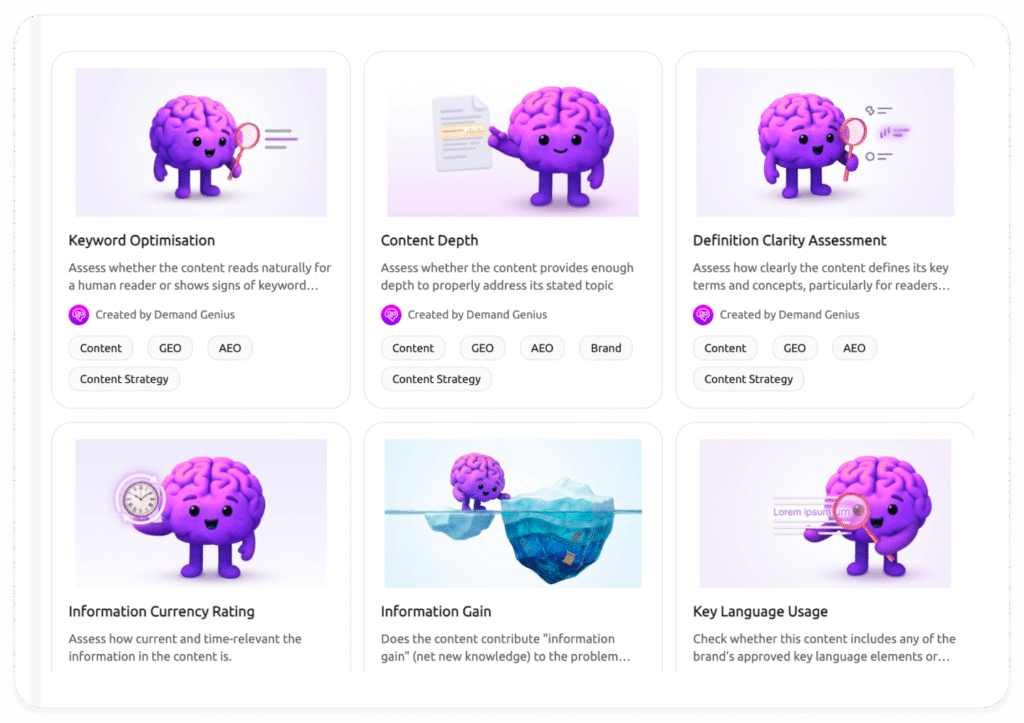1024x723 pixels.
Task: Select Content Strategy tag on Content Depth card
Action: coord(436,379)
